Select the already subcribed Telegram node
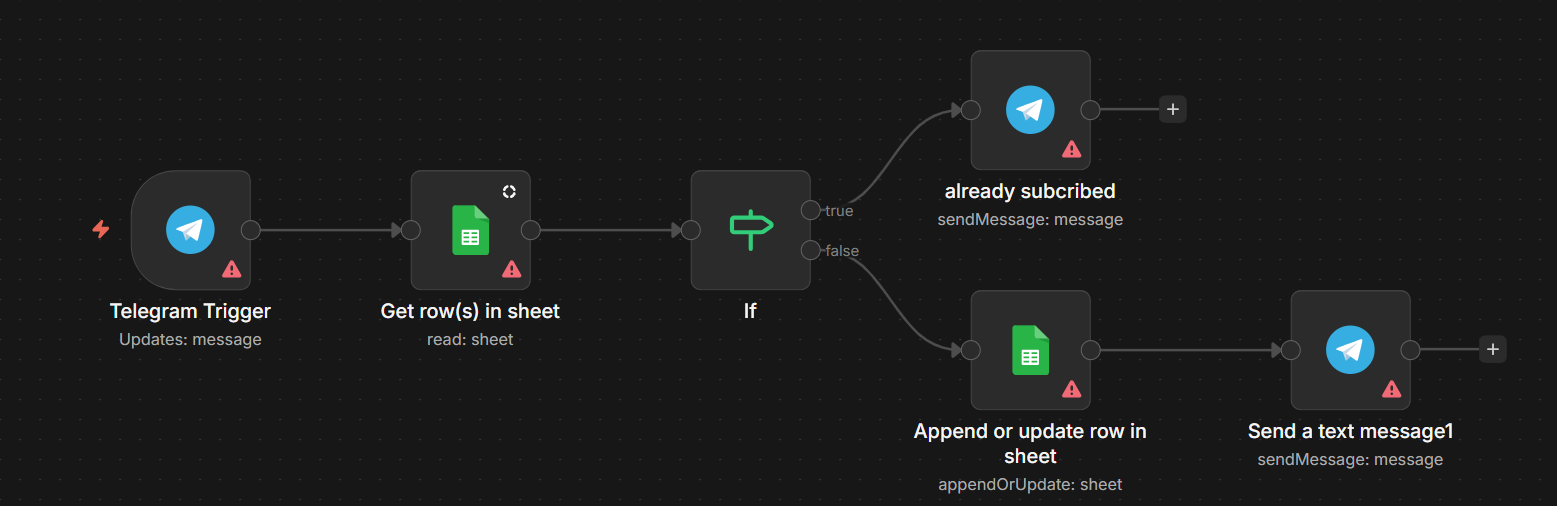 [x=1030, y=110]
